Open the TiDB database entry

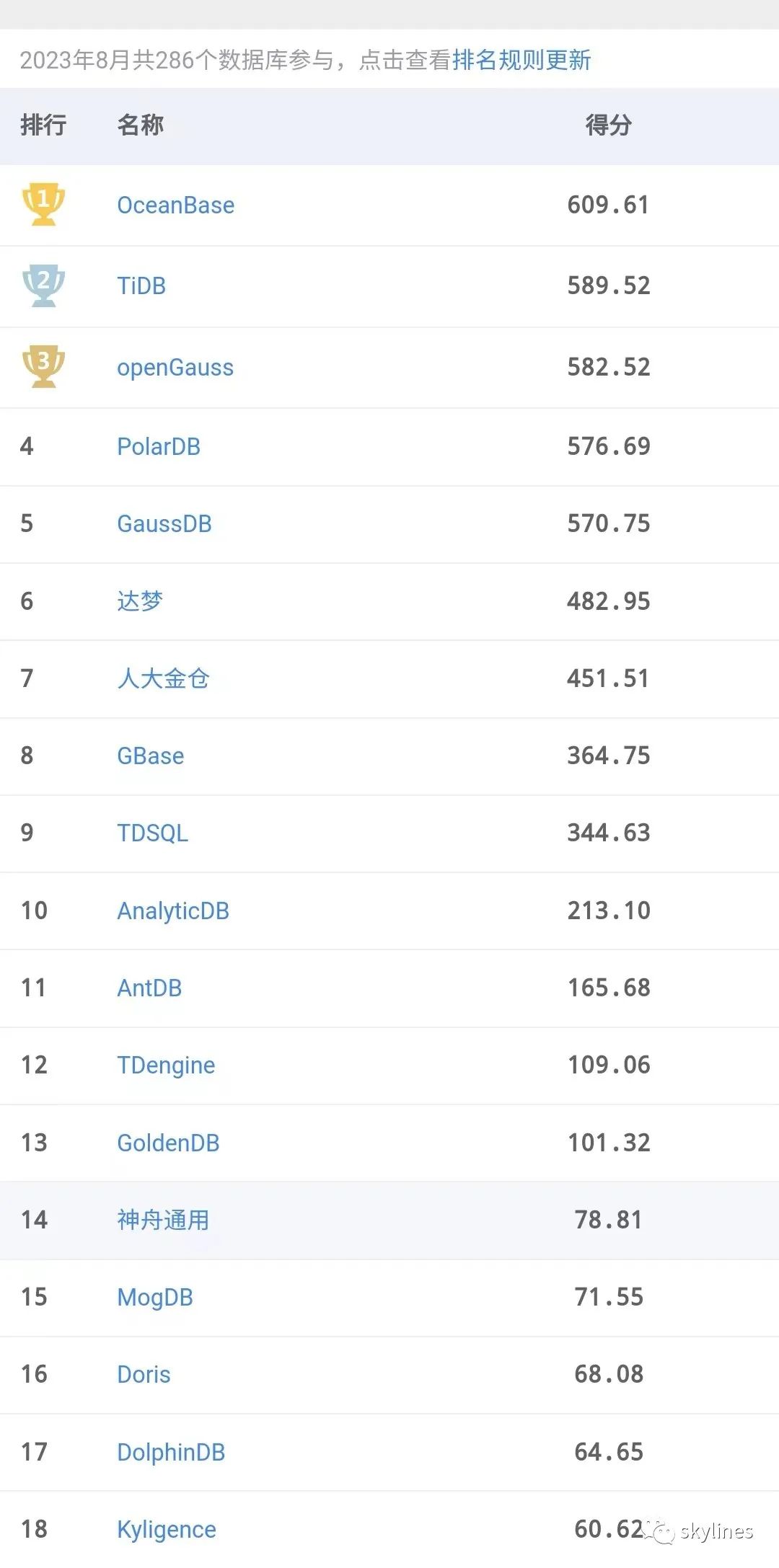coord(141,286)
